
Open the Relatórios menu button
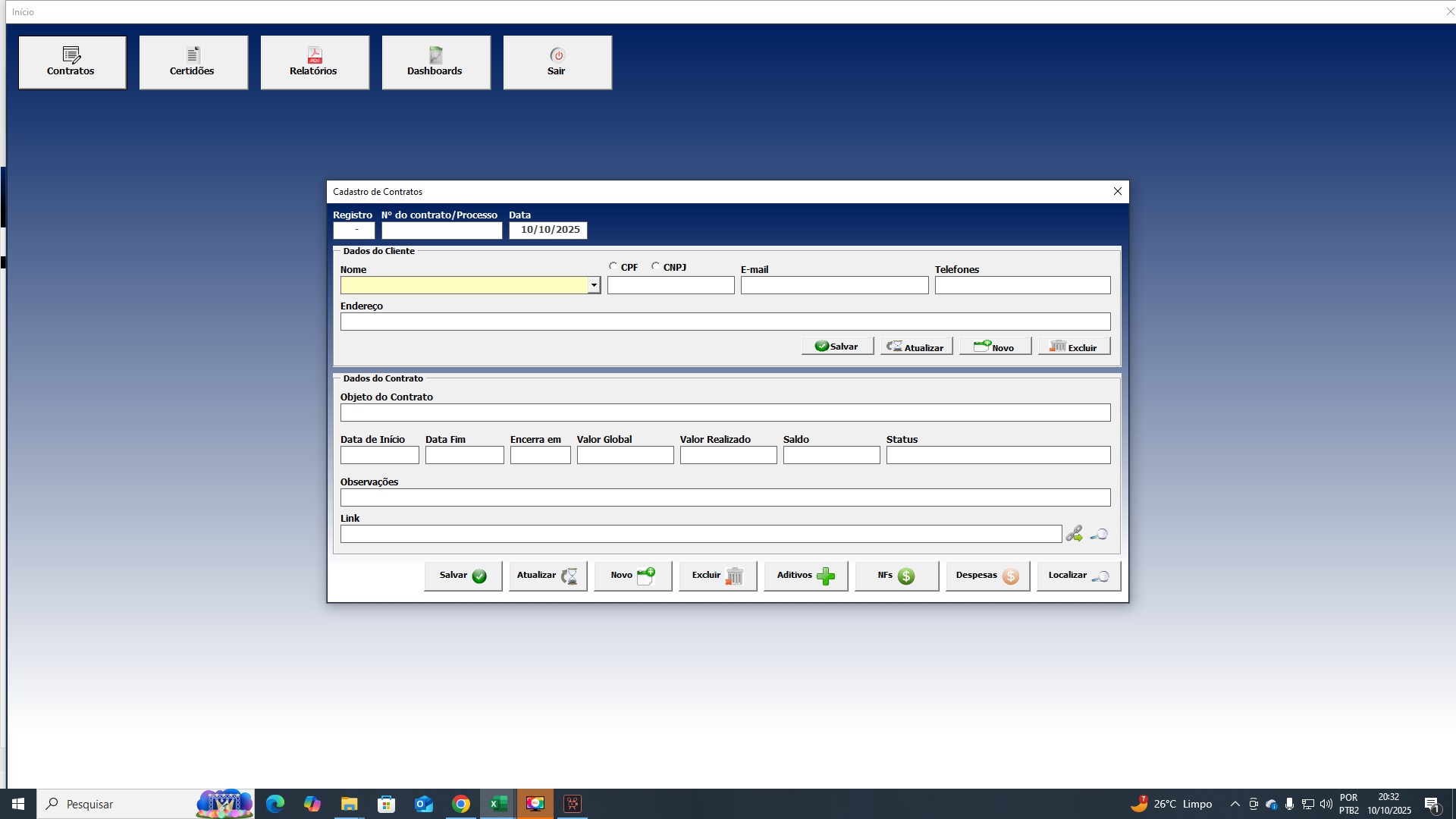click(315, 62)
